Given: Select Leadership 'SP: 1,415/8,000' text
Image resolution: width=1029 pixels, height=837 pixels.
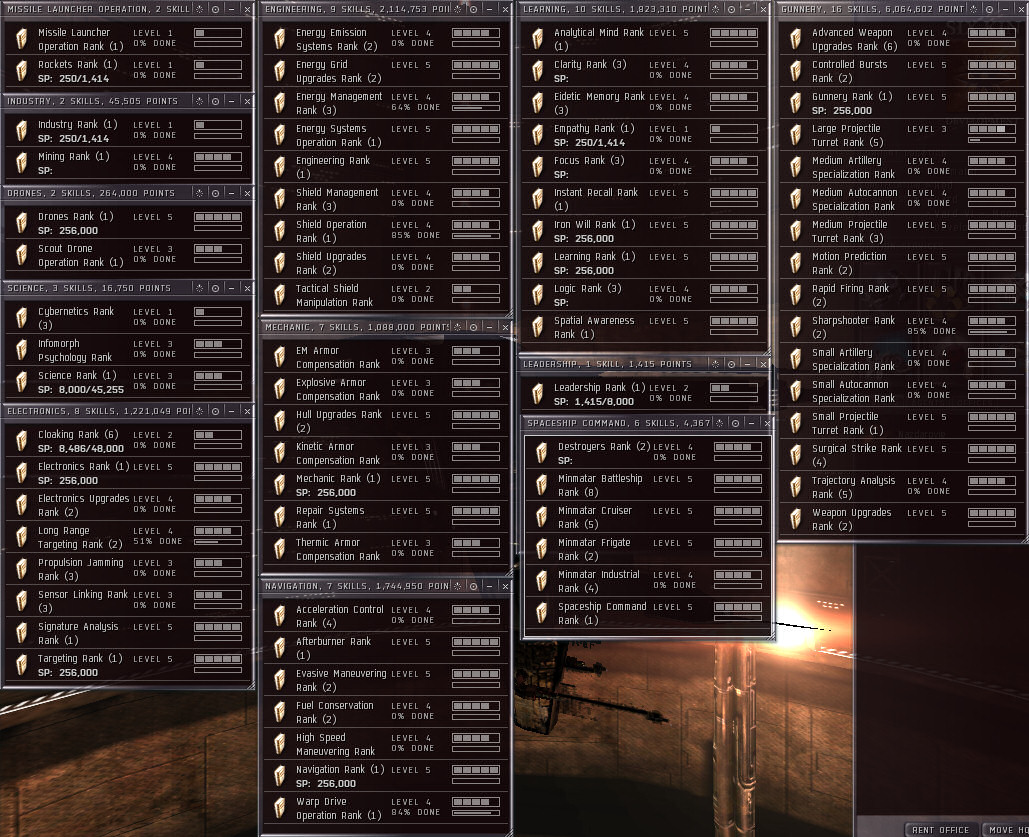Looking at the screenshot, I should click(x=594, y=401).
